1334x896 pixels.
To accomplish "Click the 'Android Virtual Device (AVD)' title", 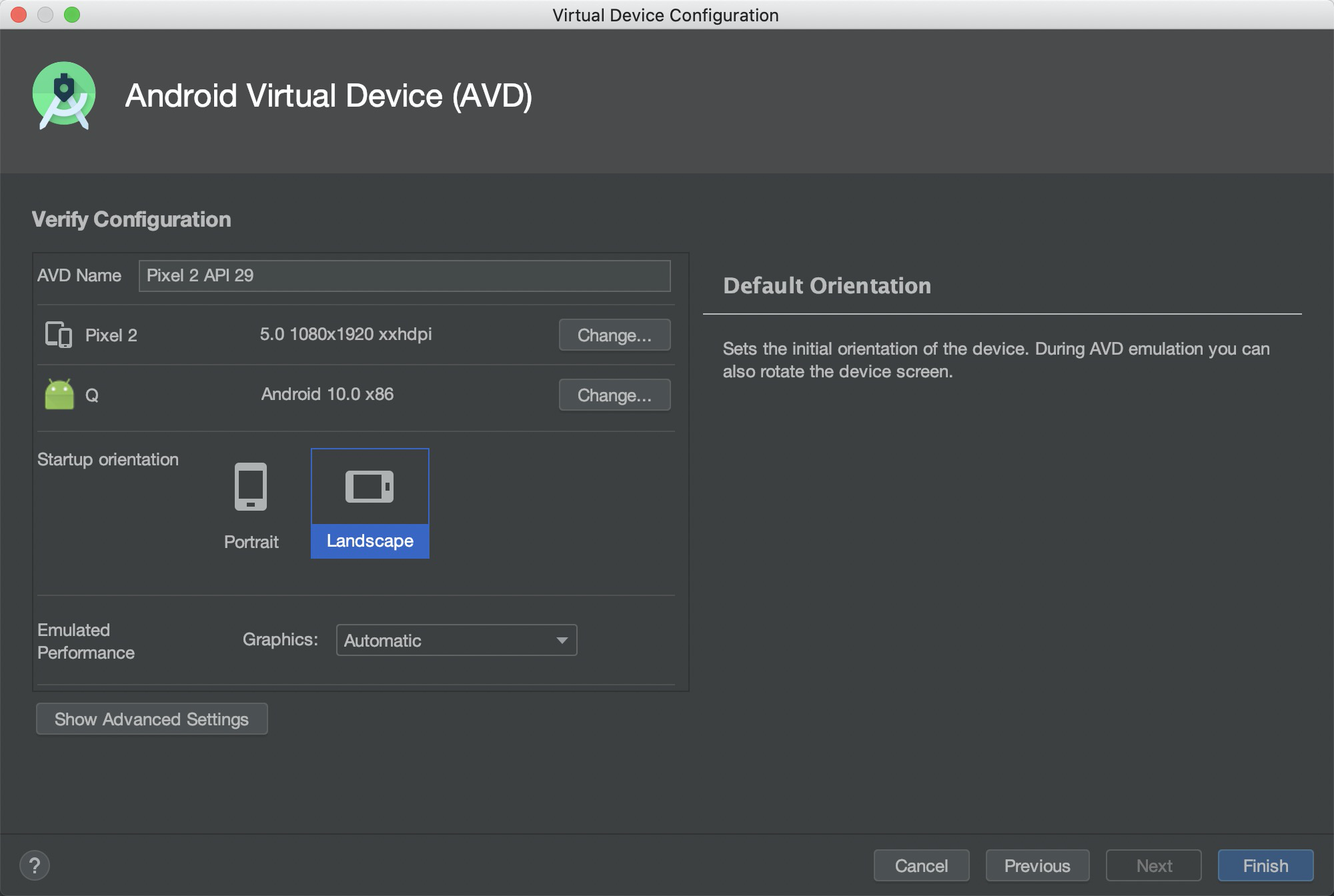I will point(329,96).
